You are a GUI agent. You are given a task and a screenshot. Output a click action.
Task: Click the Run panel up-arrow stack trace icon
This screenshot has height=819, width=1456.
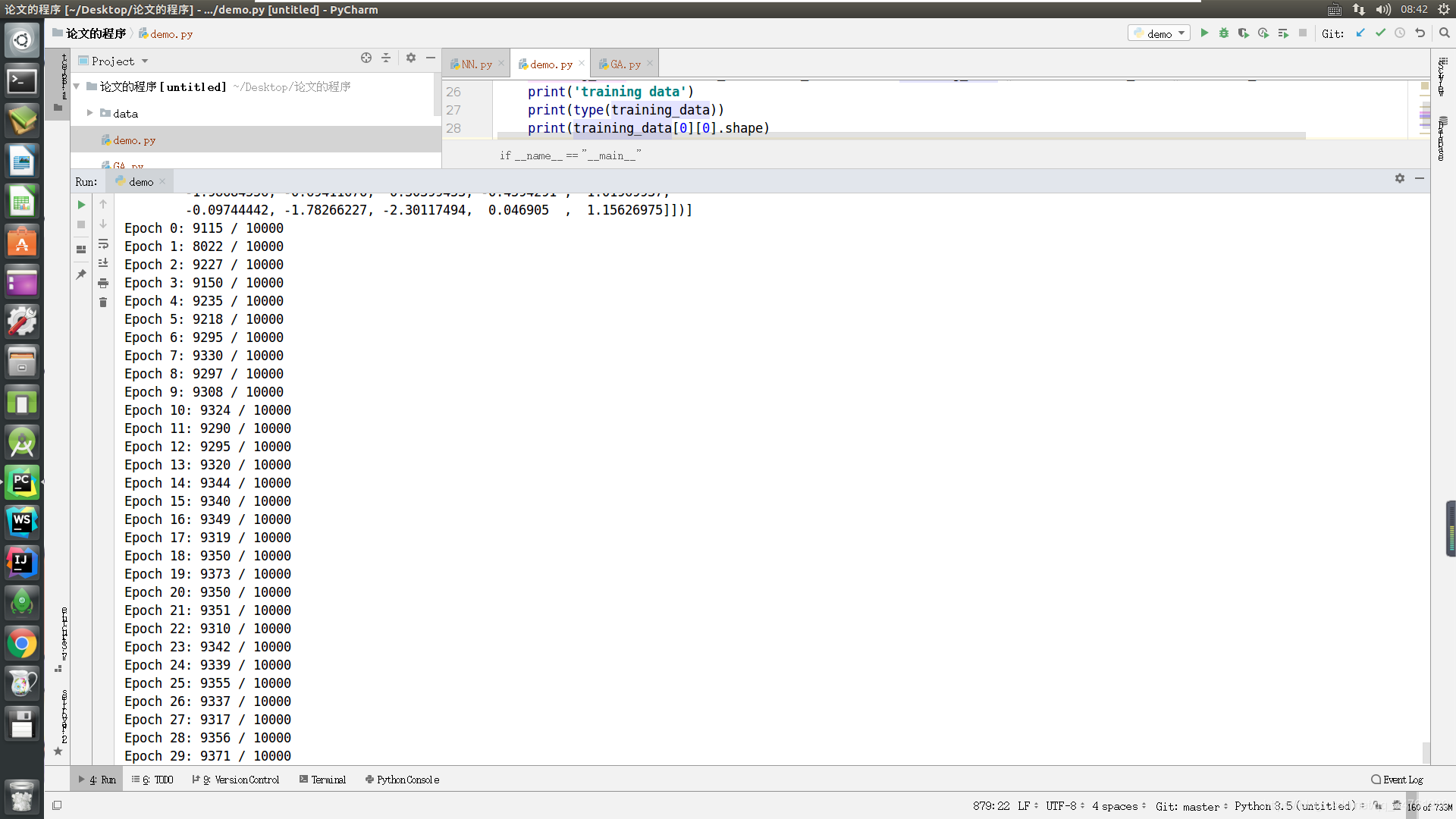click(103, 205)
